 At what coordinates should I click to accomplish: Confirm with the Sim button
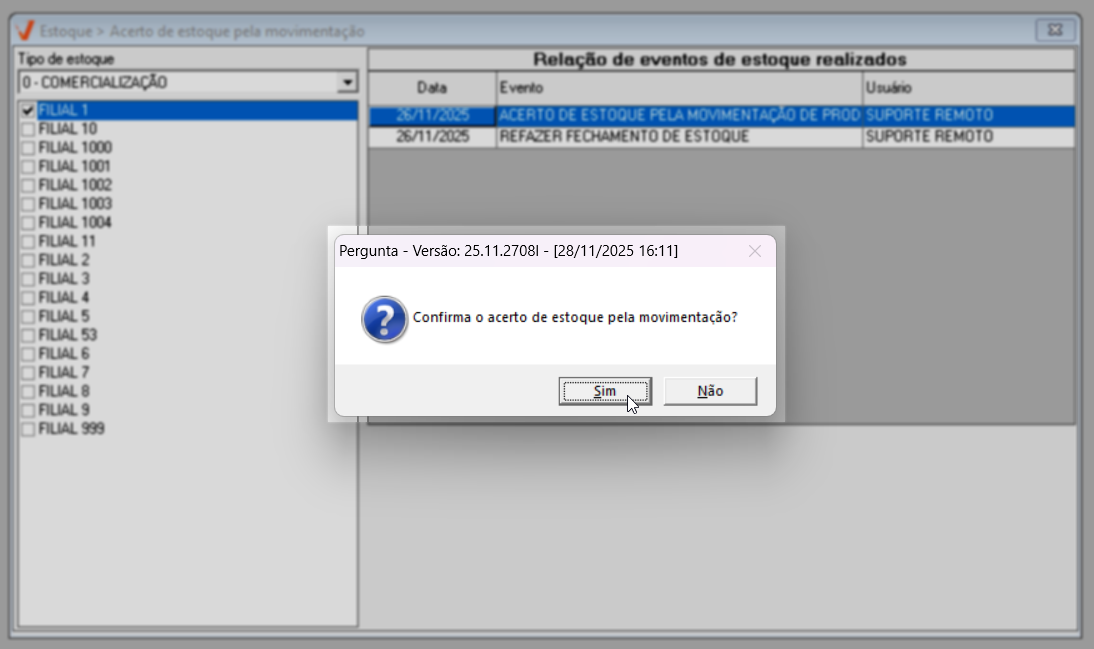(x=605, y=391)
